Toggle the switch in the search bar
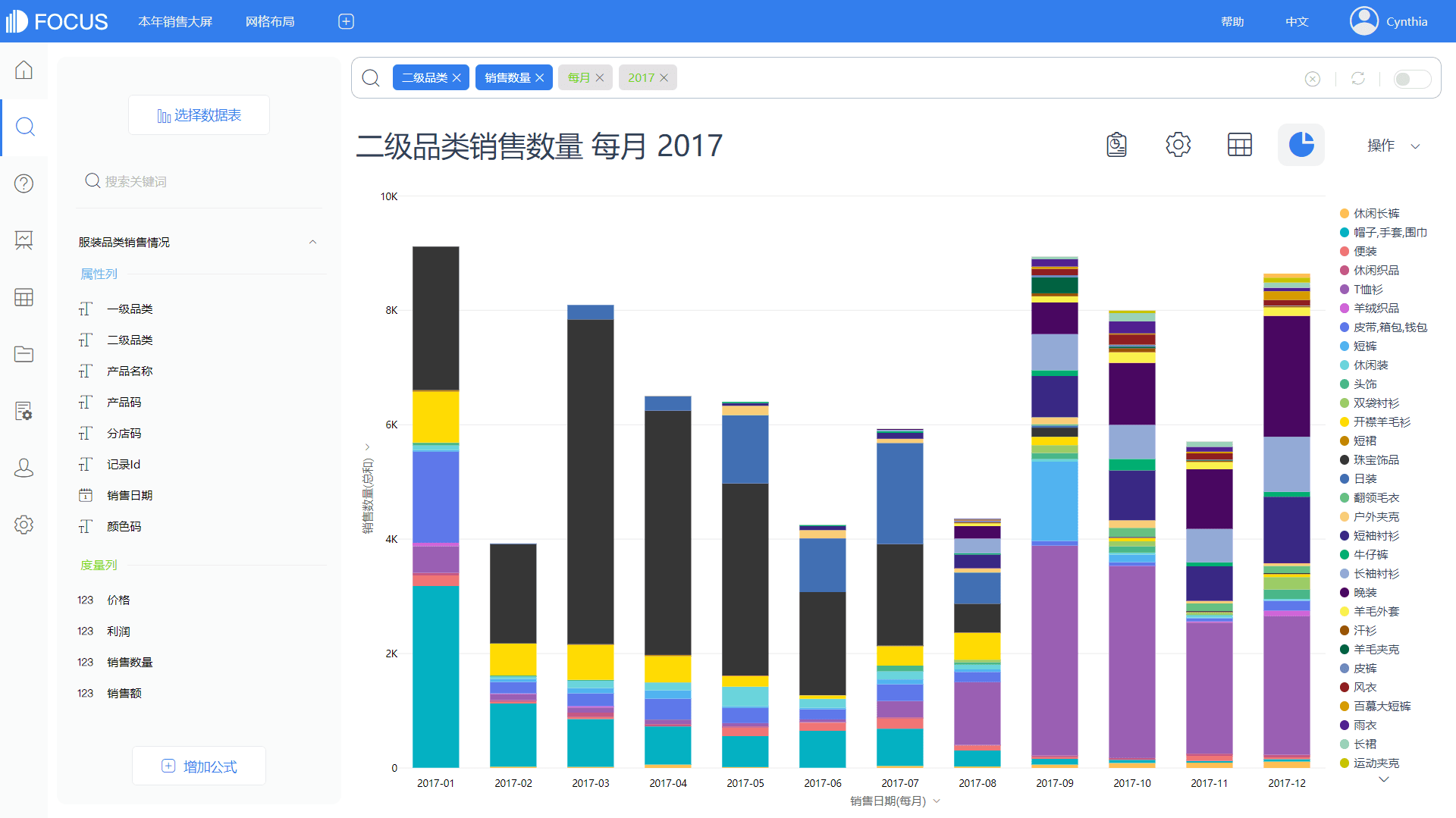The width and height of the screenshot is (1456, 818). [x=1412, y=79]
